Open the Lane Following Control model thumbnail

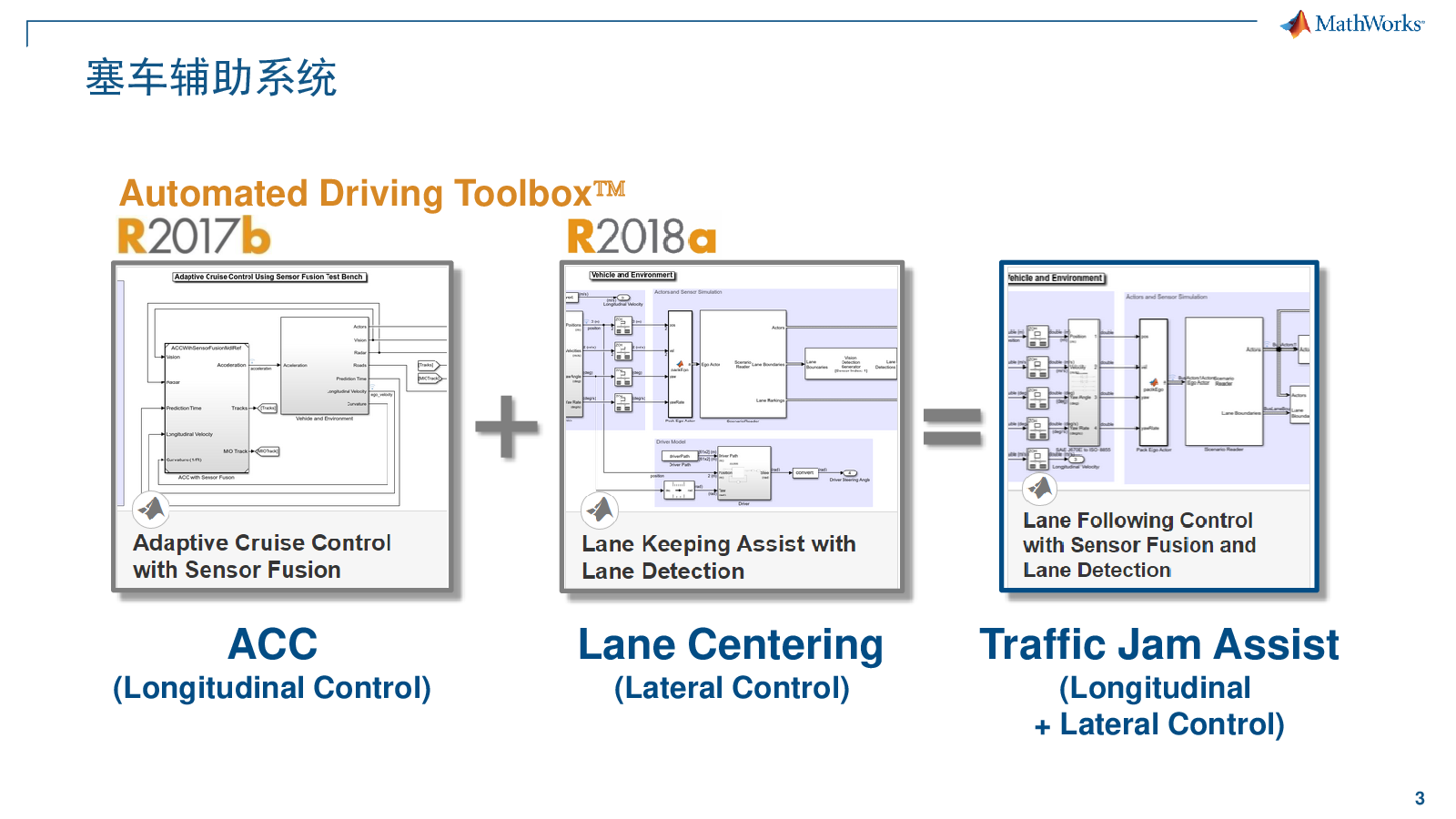point(1158,379)
